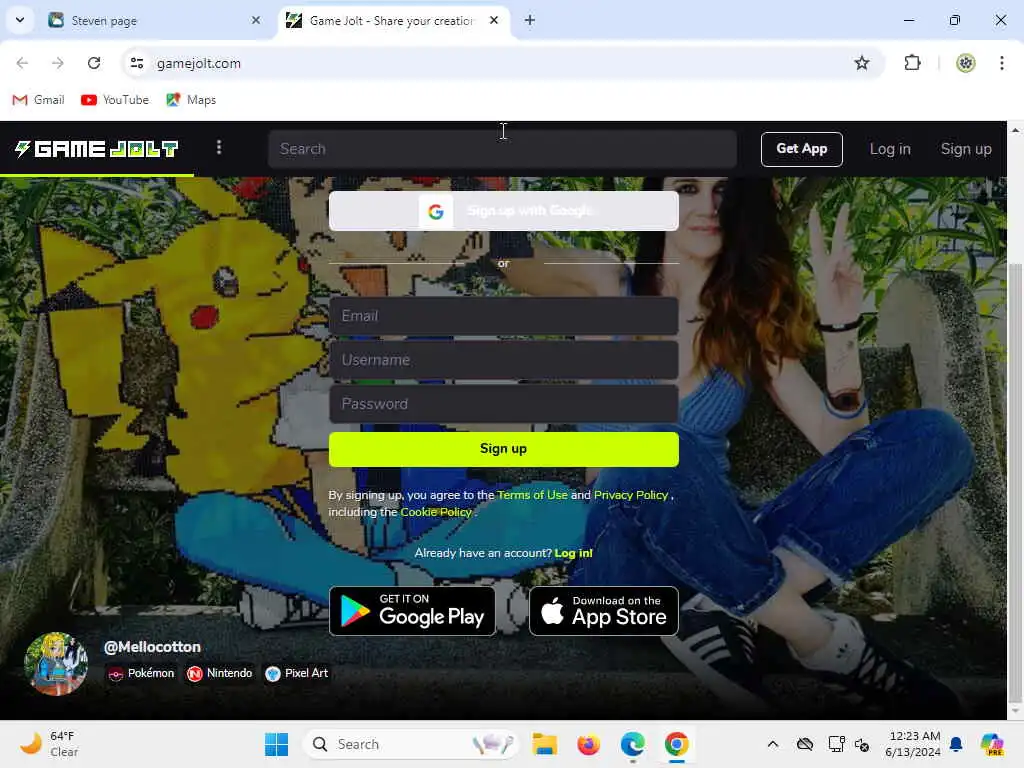Go back to the previous page
The height and width of the screenshot is (768, 1024).
pyautogui.click(x=22, y=63)
